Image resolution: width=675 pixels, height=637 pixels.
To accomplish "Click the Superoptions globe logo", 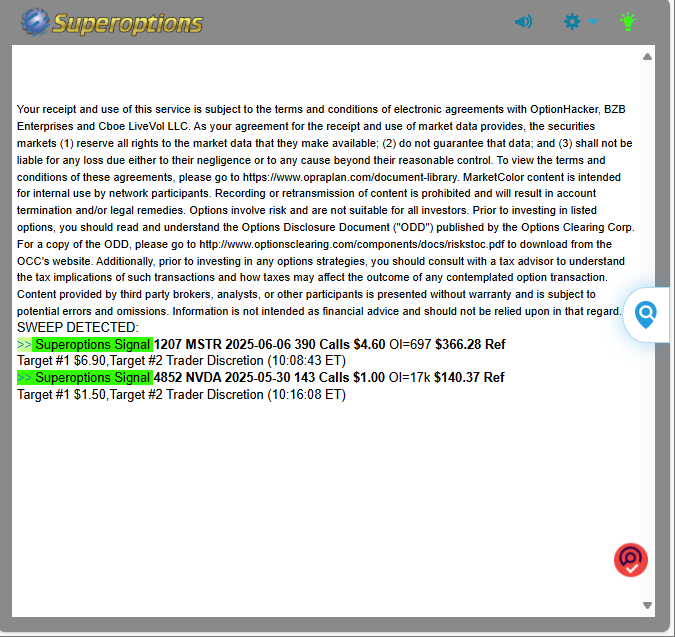I will [x=35, y=22].
